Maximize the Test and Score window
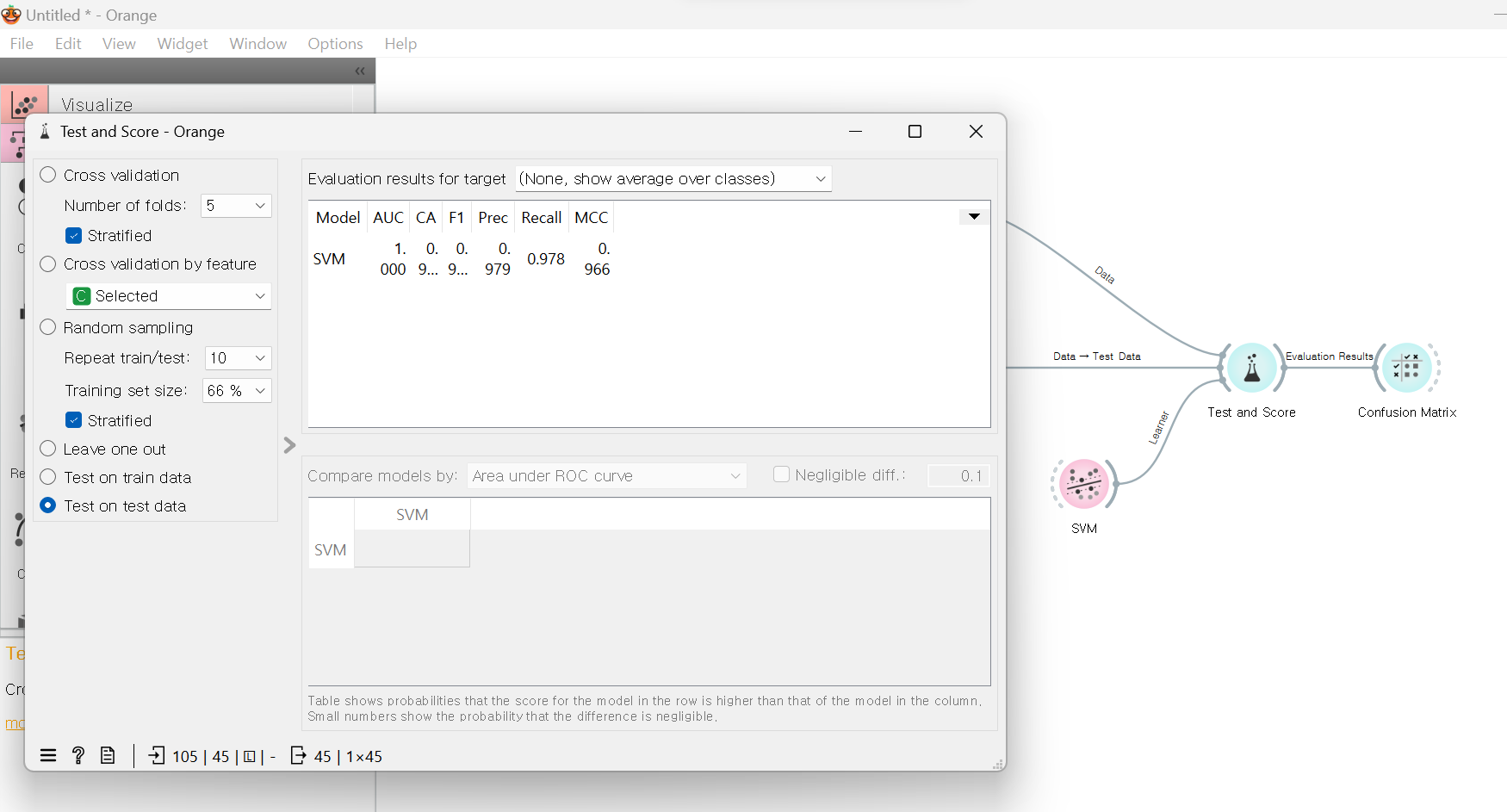1507x812 pixels. (x=915, y=132)
